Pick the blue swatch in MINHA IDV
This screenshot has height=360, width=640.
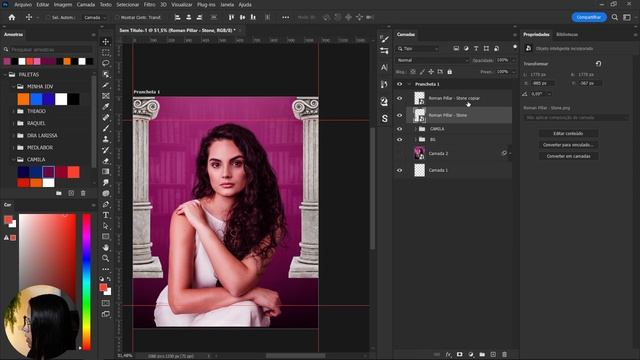(x=36, y=99)
